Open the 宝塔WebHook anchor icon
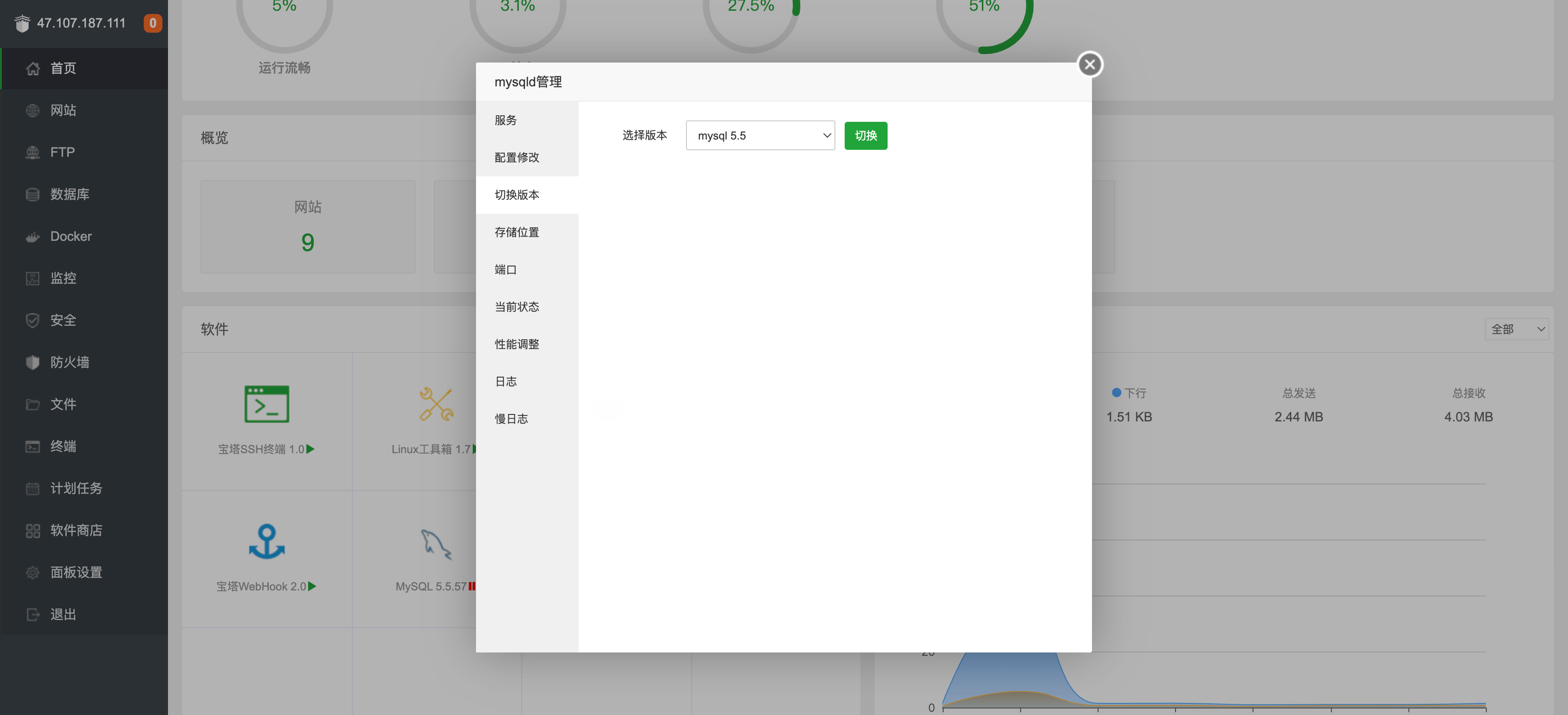The width and height of the screenshot is (1568, 715). 266,541
